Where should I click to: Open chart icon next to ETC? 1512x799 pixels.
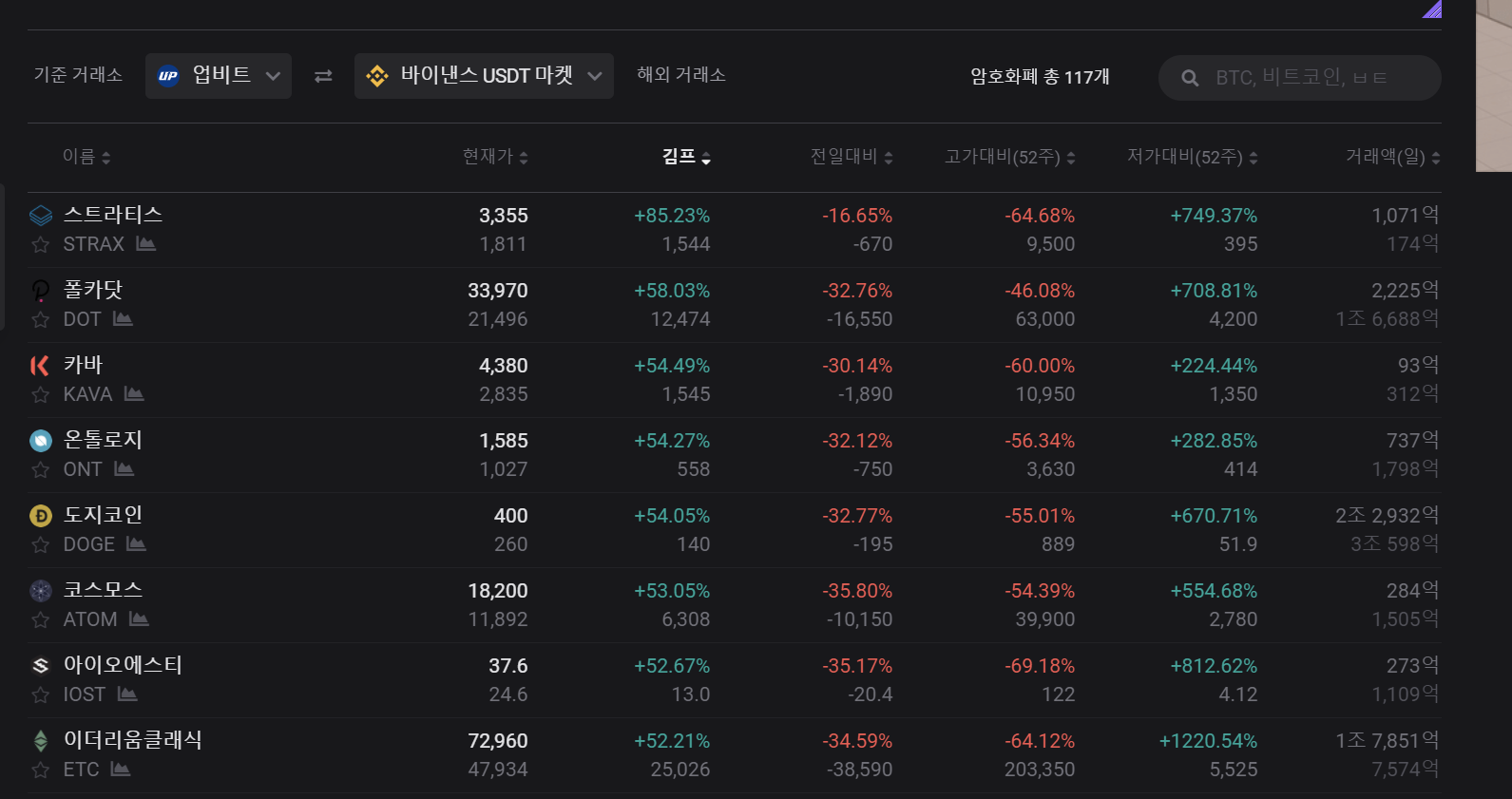coord(120,770)
